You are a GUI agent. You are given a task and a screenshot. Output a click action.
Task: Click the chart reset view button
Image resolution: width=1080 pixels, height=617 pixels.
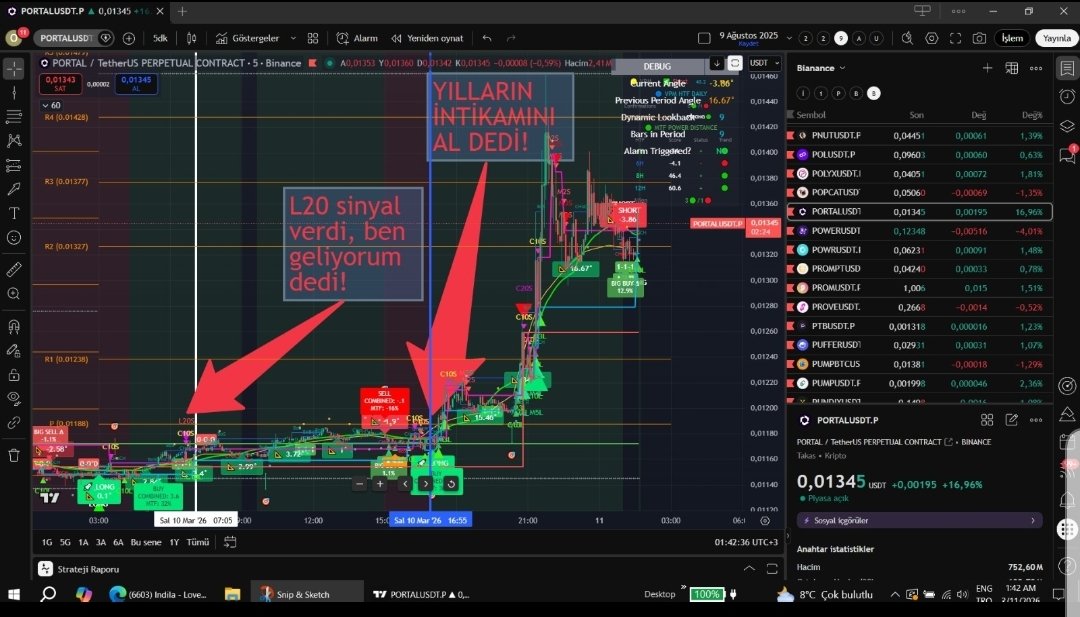pyautogui.click(x=450, y=484)
